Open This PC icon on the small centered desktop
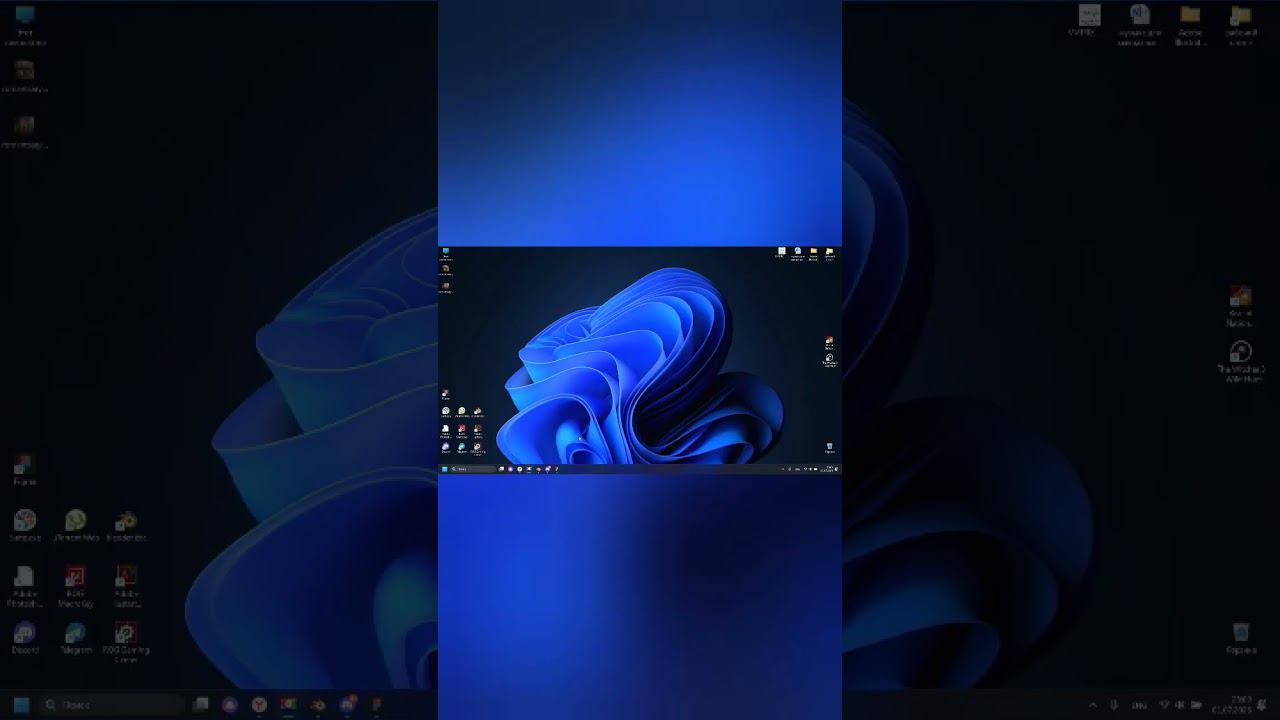The height and width of the screenshot is (720, 1280). pos(446,254)
